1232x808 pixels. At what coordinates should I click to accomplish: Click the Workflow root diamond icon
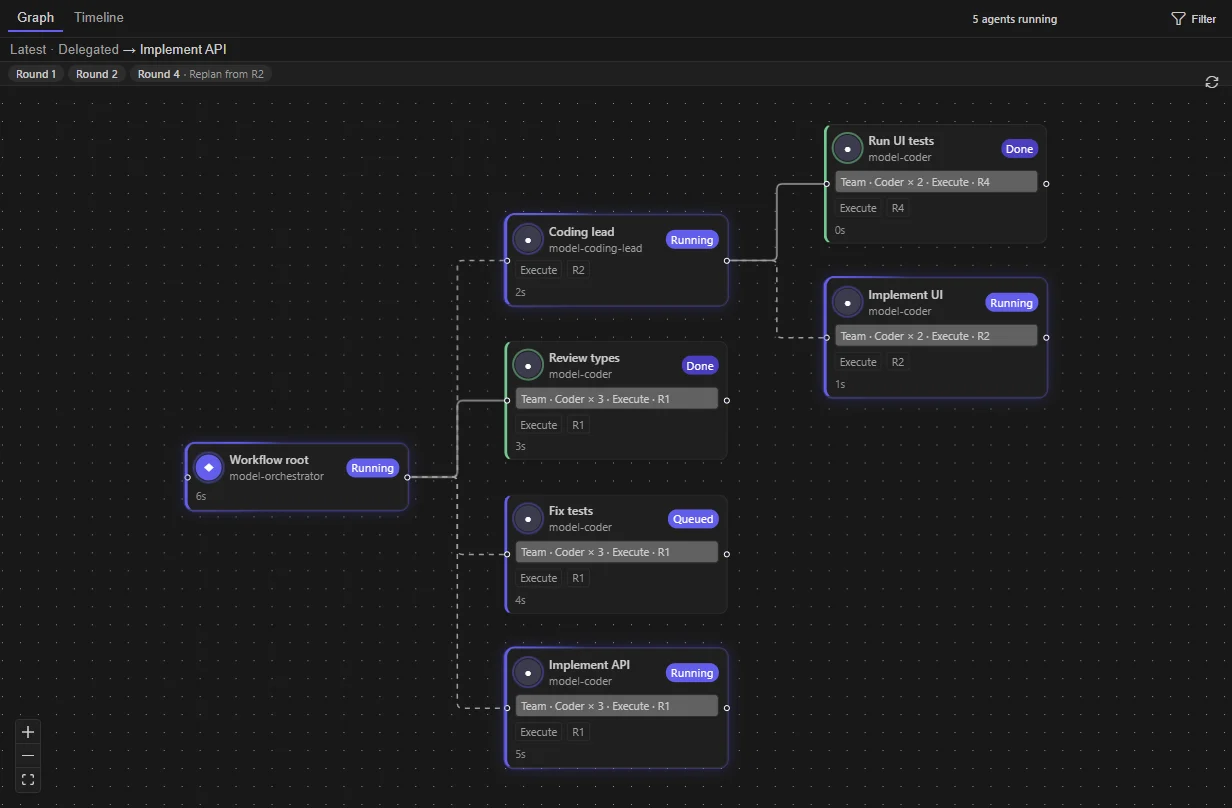click(209, 467)
